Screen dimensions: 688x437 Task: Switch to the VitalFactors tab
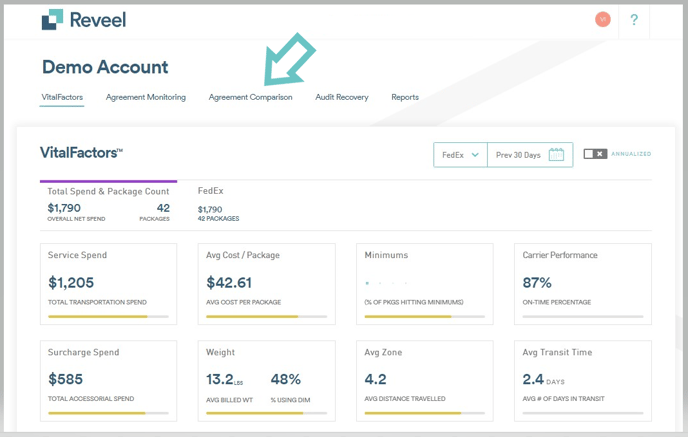[62, 97]
